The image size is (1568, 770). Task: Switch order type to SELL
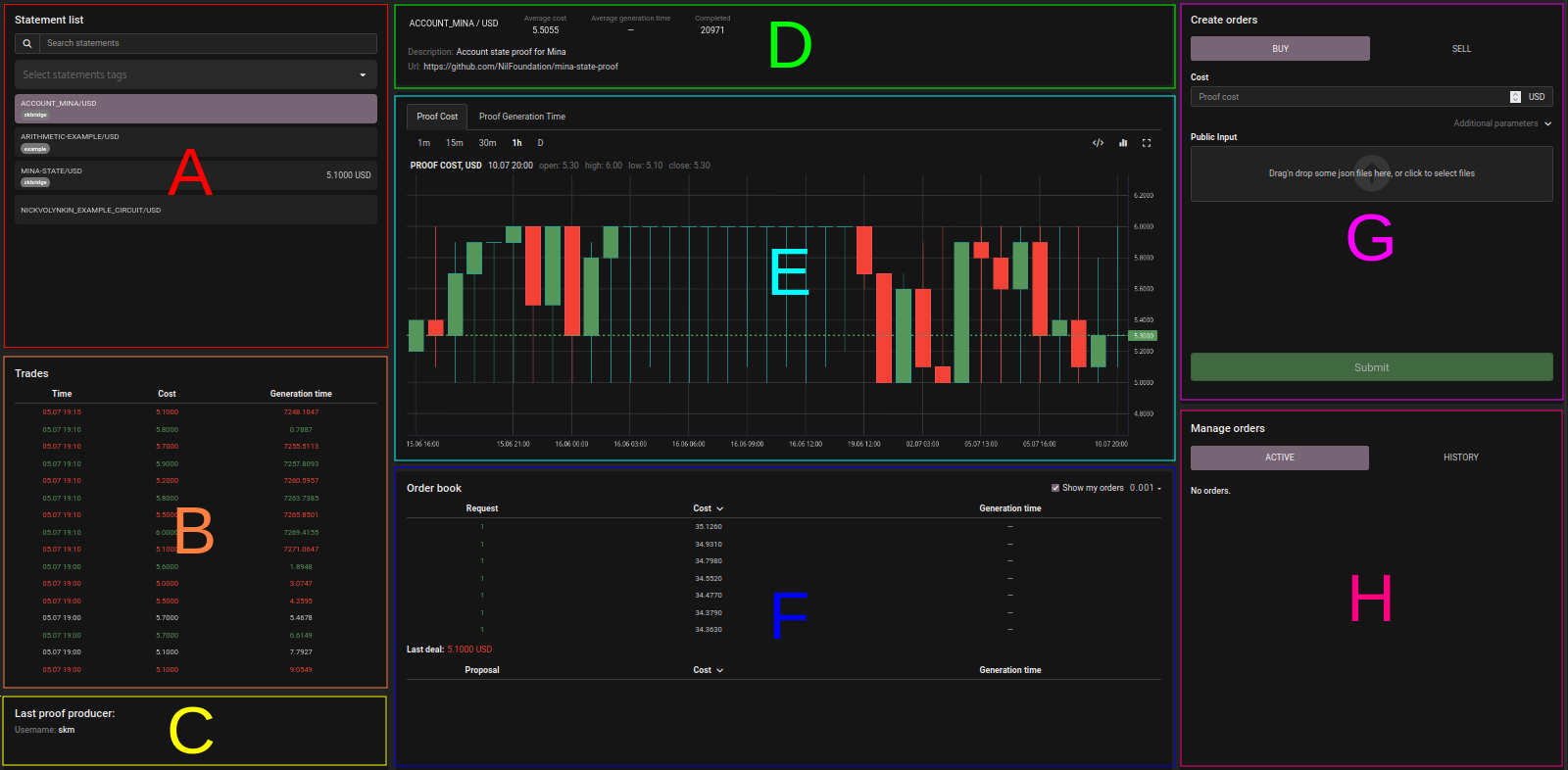[1461, 49]
